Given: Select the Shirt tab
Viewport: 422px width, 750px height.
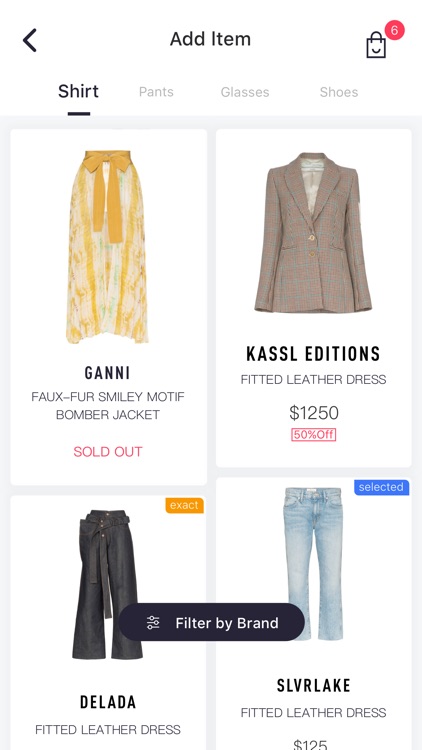Looking at the screenshot, I should pyautogui.click(x=78, y=91).
